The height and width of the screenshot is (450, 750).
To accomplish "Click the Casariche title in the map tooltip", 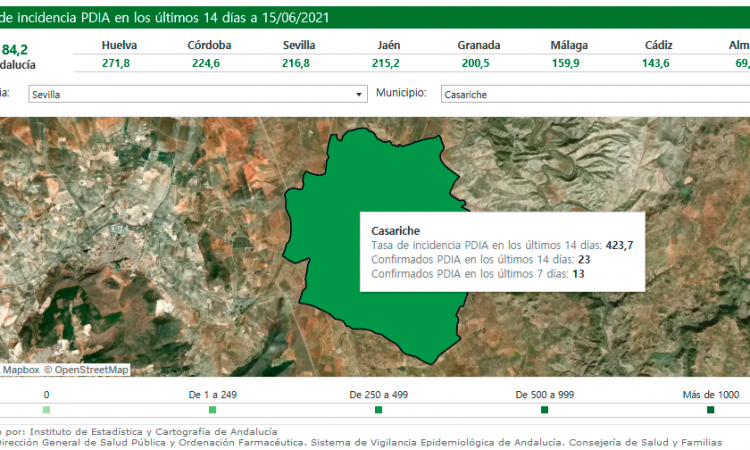I will pos(395,230).
